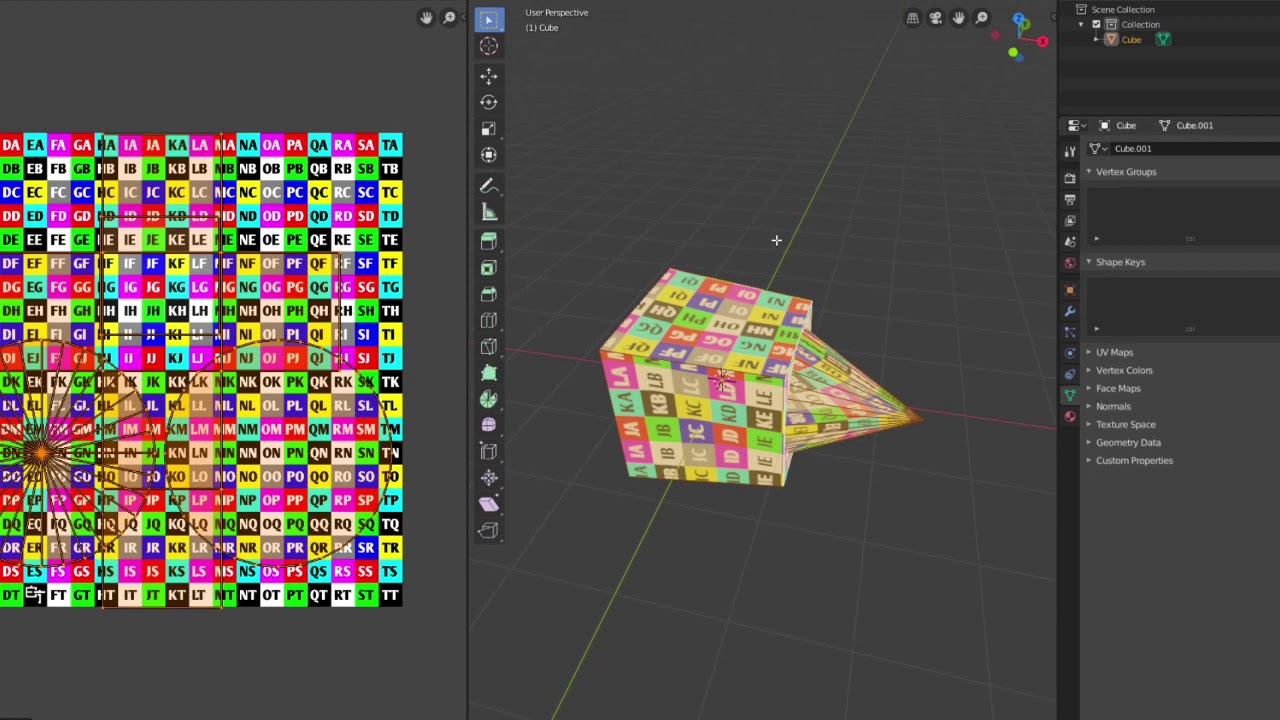Click the Cube breadcrumb in properties header
1280x720 pixels.
pos(1117,126)
